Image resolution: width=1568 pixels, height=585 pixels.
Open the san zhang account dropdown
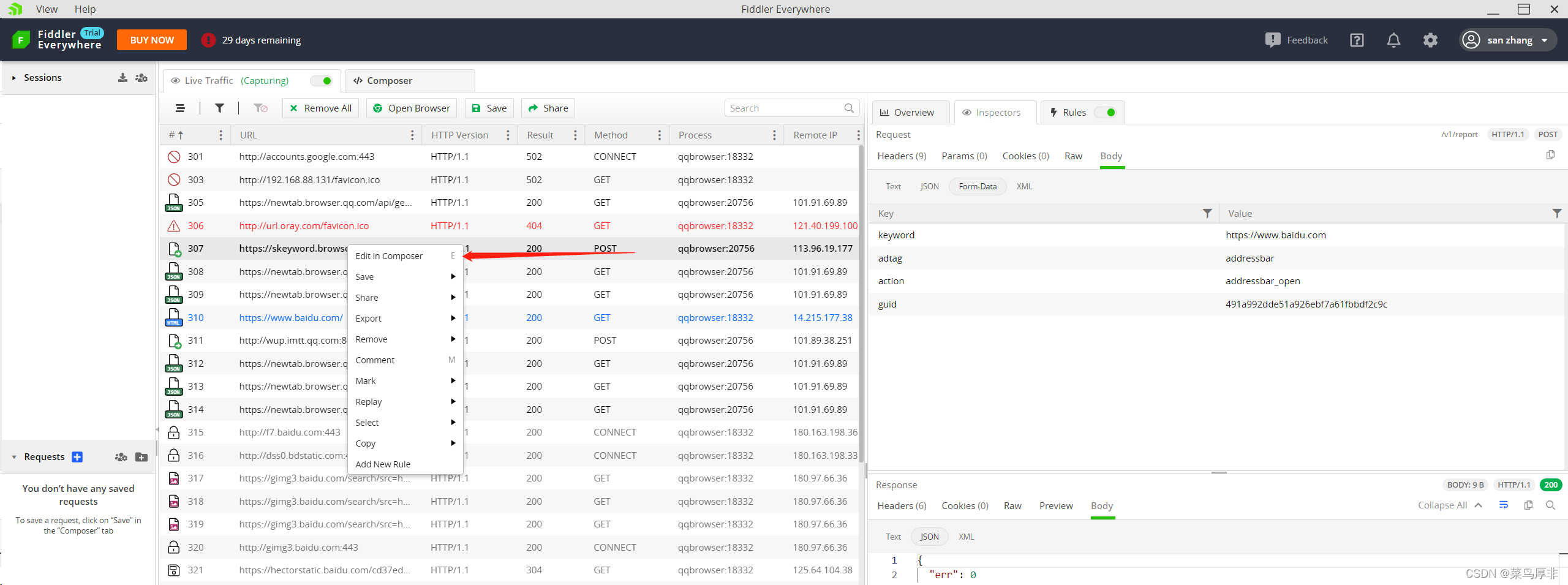click(x=1508, y=40)
